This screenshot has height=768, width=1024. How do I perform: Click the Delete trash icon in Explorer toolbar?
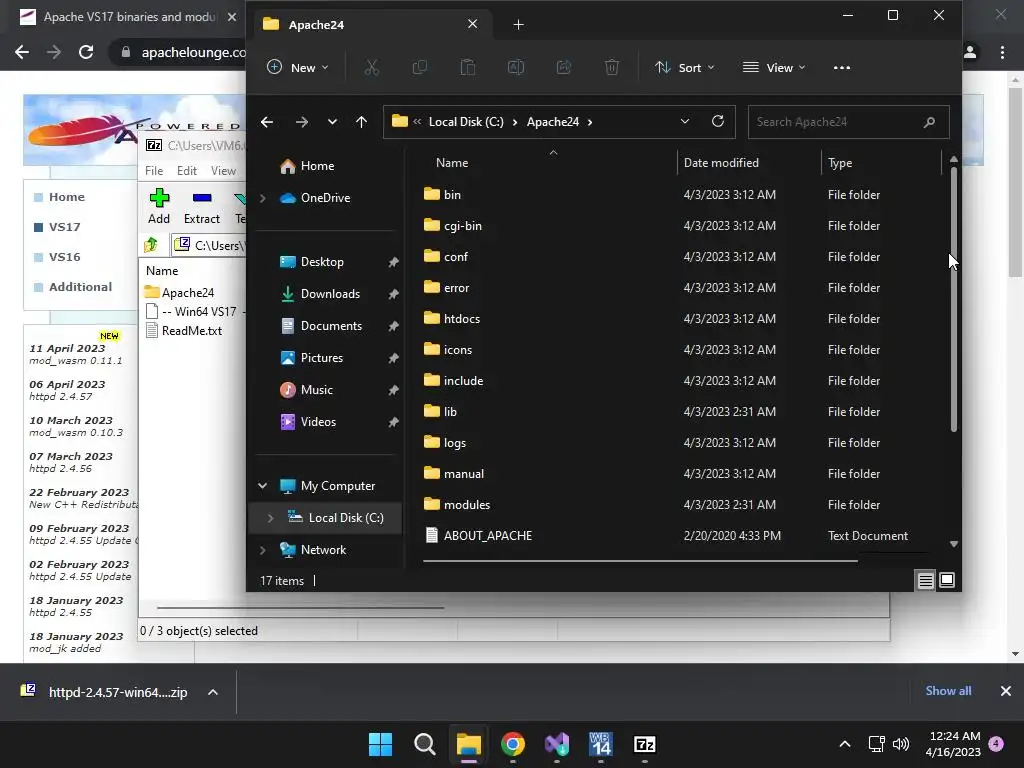(612, 67)
